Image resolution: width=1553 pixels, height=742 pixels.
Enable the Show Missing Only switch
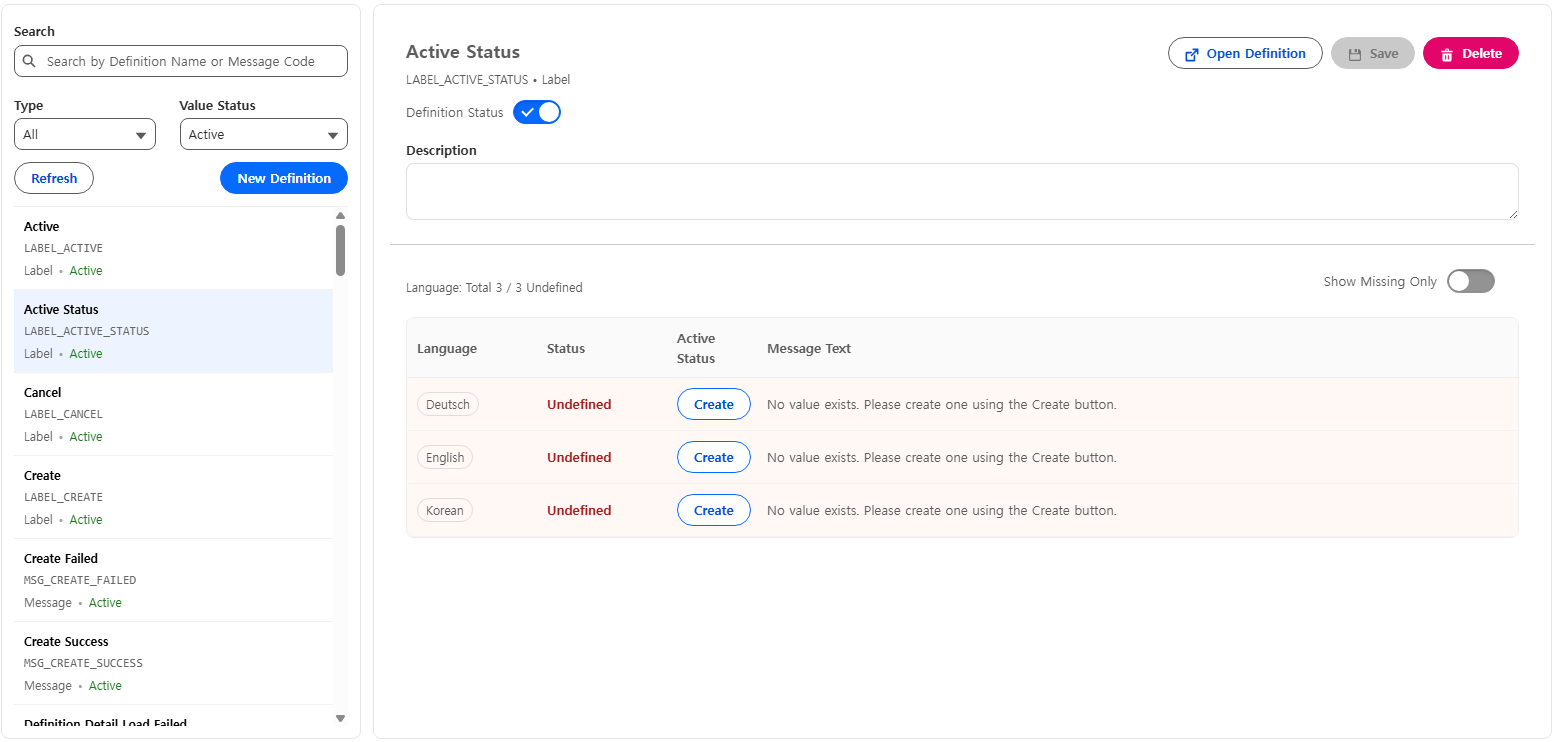click(x=1470, y=281)
